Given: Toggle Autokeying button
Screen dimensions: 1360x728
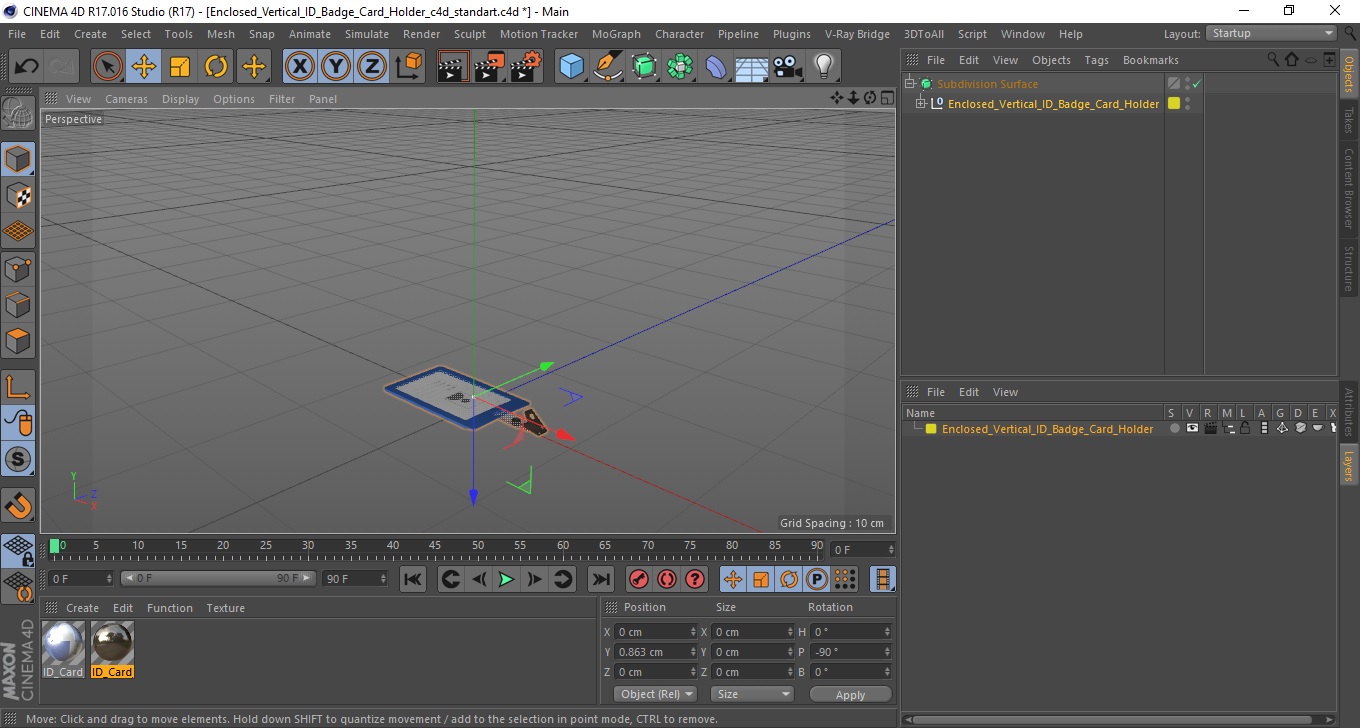Looking at the screenshot, I should (x=666, y=579).
